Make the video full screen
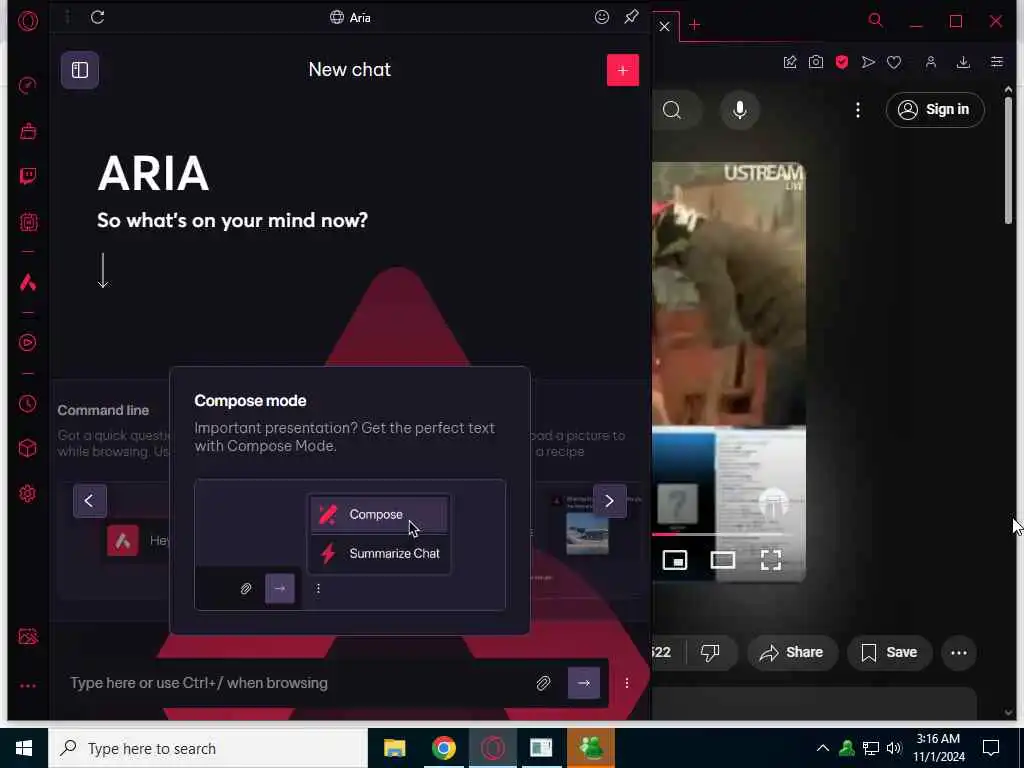Viewport: 1024px width, 768px height. (771, 560)
